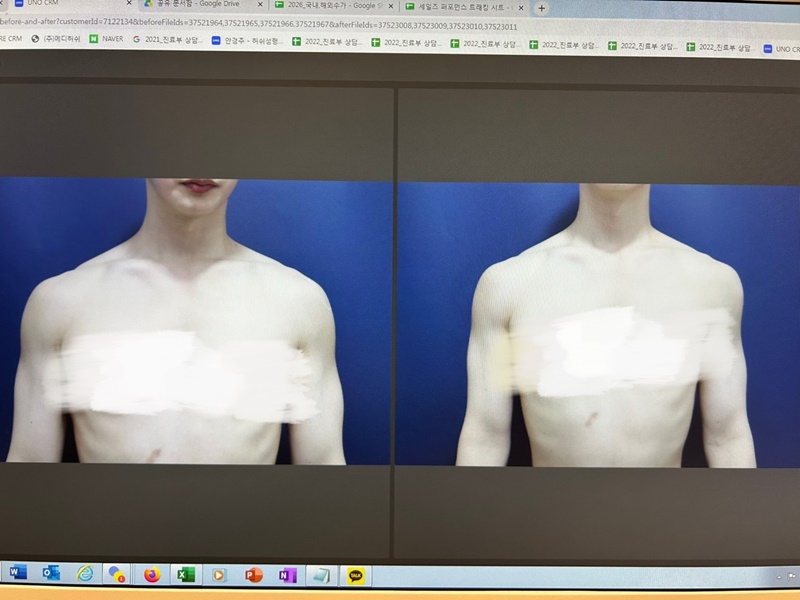Close the 세일즈 퍼포먼스 트래킹 시트 tab

521,8
